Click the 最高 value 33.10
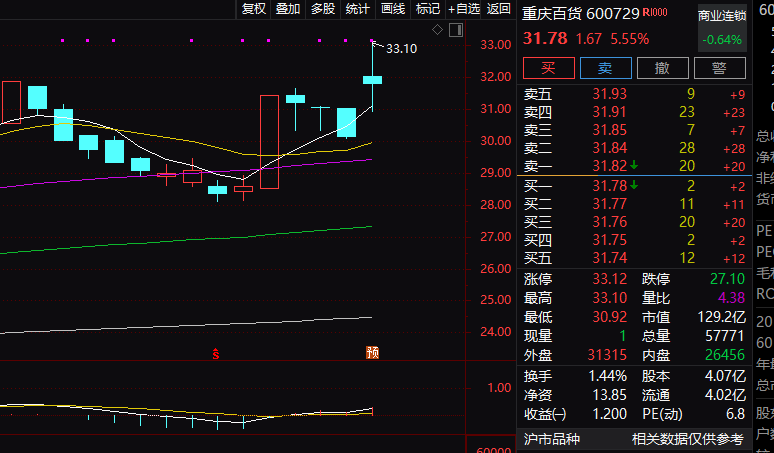 (x=610, y=298)
